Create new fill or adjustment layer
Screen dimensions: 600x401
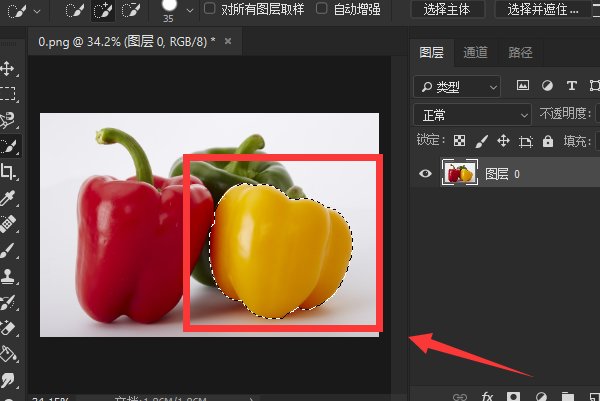coord(541,396)
